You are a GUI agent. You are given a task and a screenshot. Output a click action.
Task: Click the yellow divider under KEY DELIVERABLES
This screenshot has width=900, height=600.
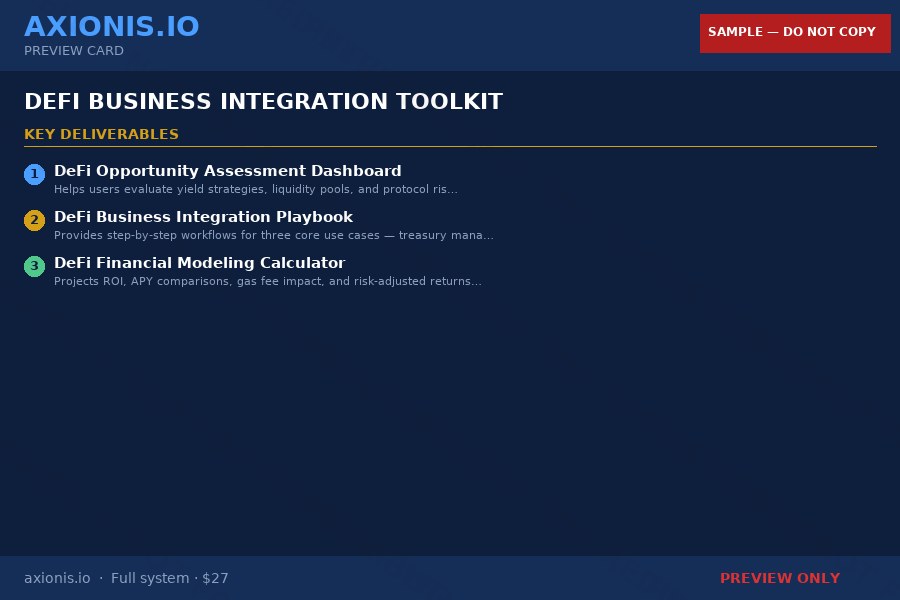coord(450,146)
